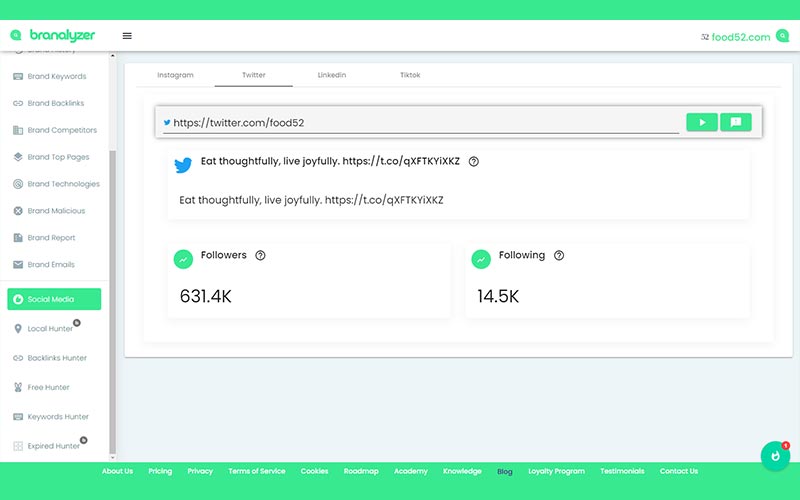Open the Roadmap footer link

[x=361, y=471]
